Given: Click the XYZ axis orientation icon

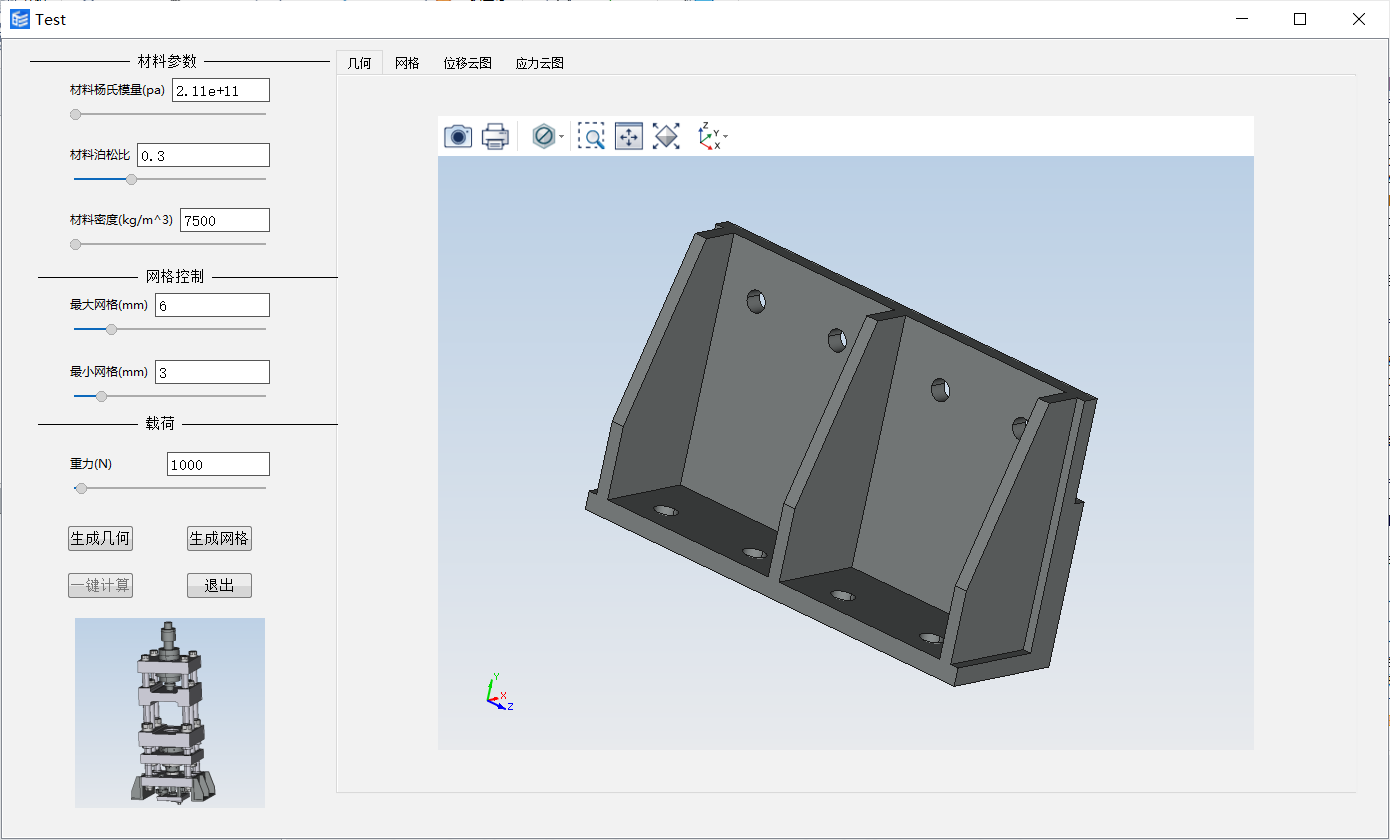Looking at the screenshot, I should [x=708, y=136].
